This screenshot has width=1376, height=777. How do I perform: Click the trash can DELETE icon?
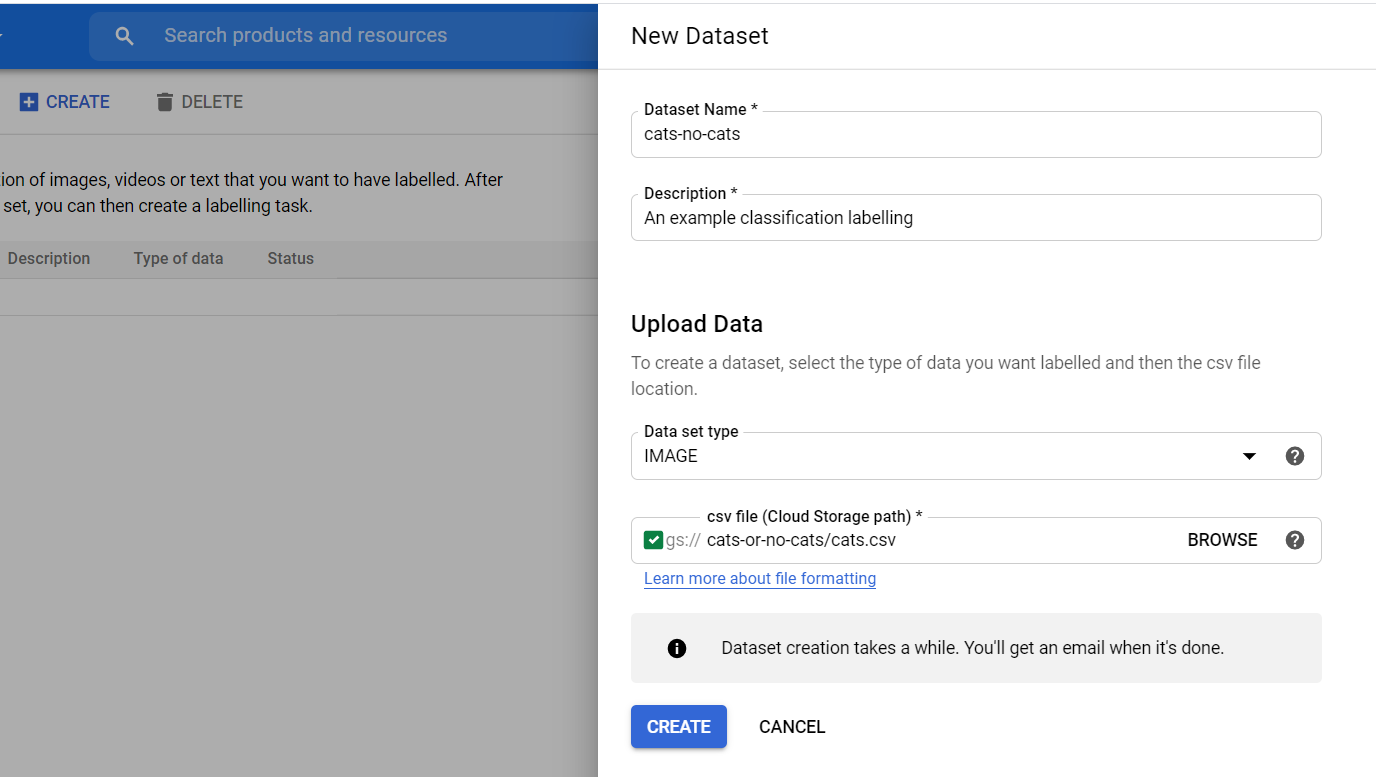point(165,102)
